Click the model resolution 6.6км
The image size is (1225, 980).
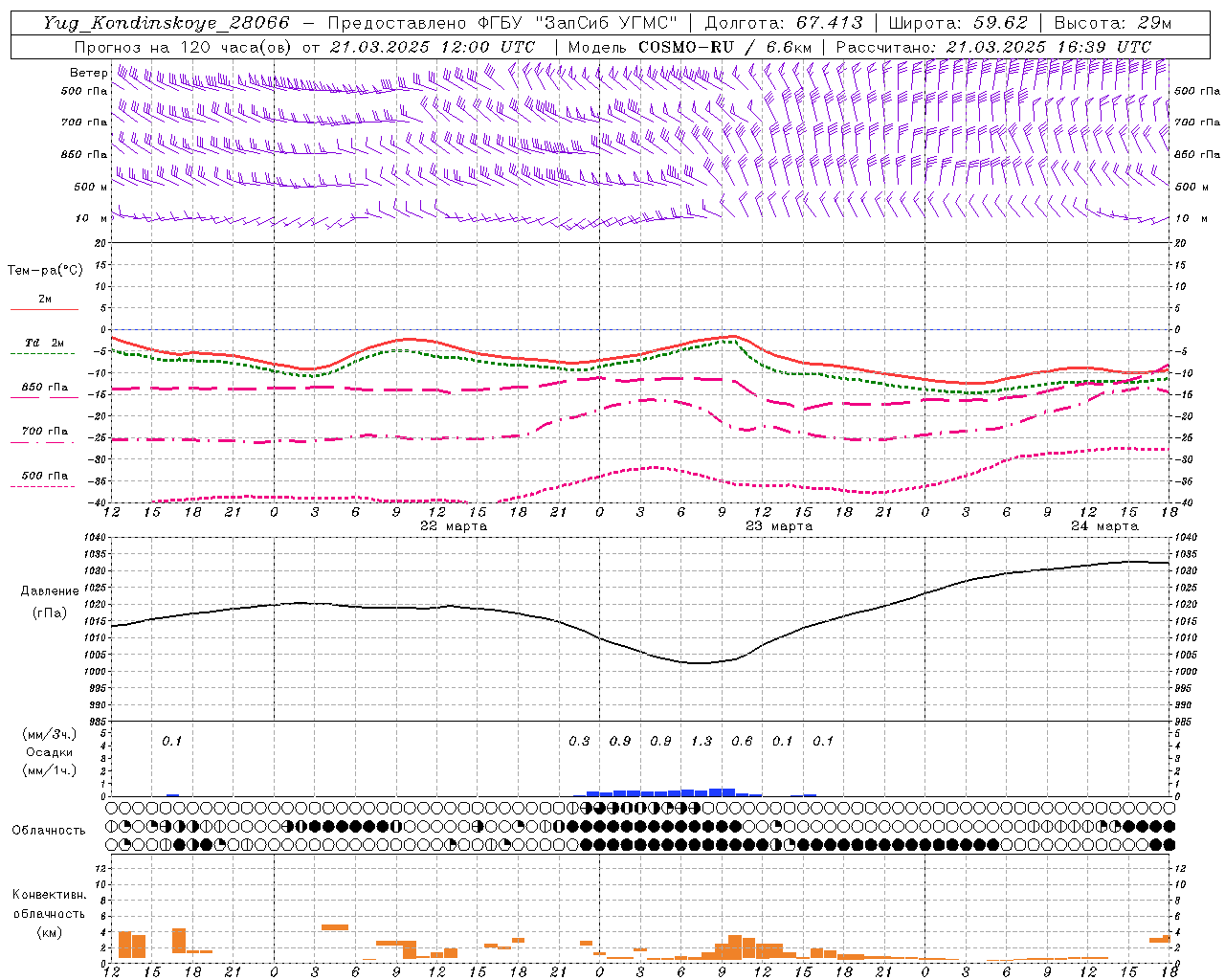[790, 47]
